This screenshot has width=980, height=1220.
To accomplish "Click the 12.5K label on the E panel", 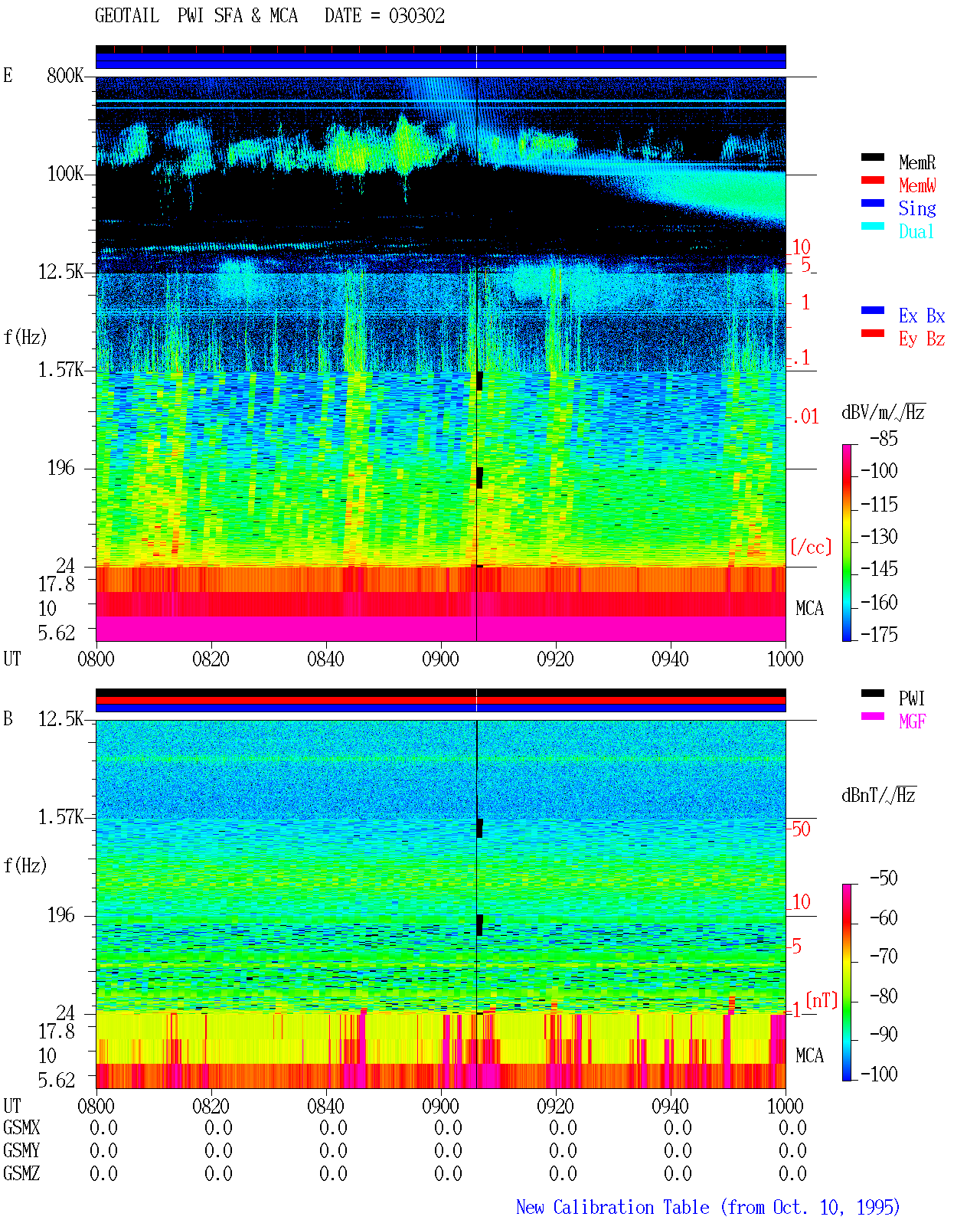I will [60, 271].
